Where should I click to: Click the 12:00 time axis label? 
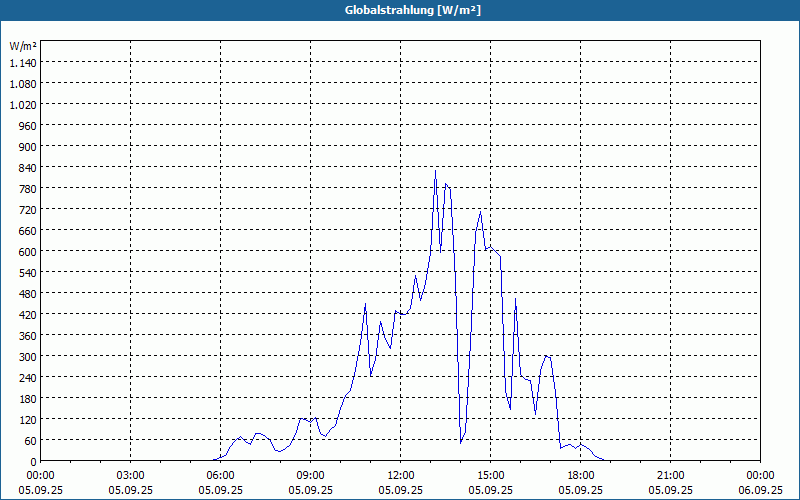(x=401, y=476)
